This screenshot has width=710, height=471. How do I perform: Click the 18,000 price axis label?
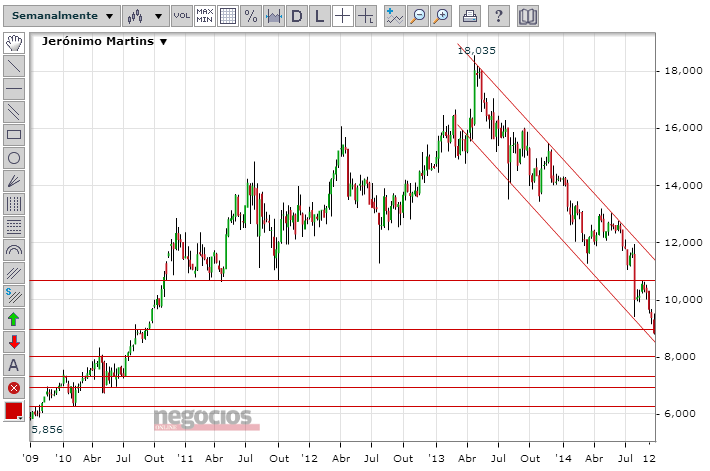[683, 71]
